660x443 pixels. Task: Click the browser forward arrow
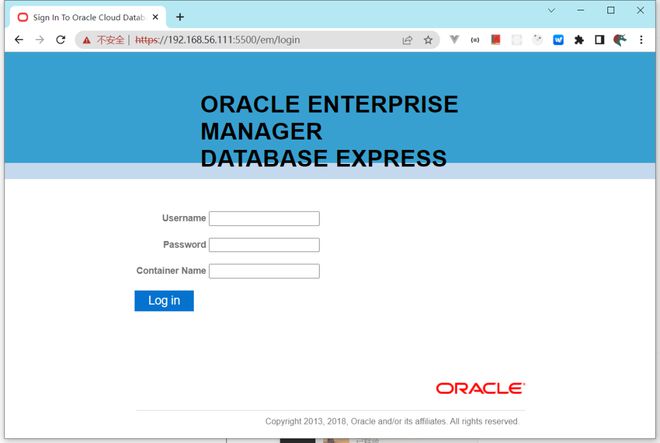coord(40,40)
